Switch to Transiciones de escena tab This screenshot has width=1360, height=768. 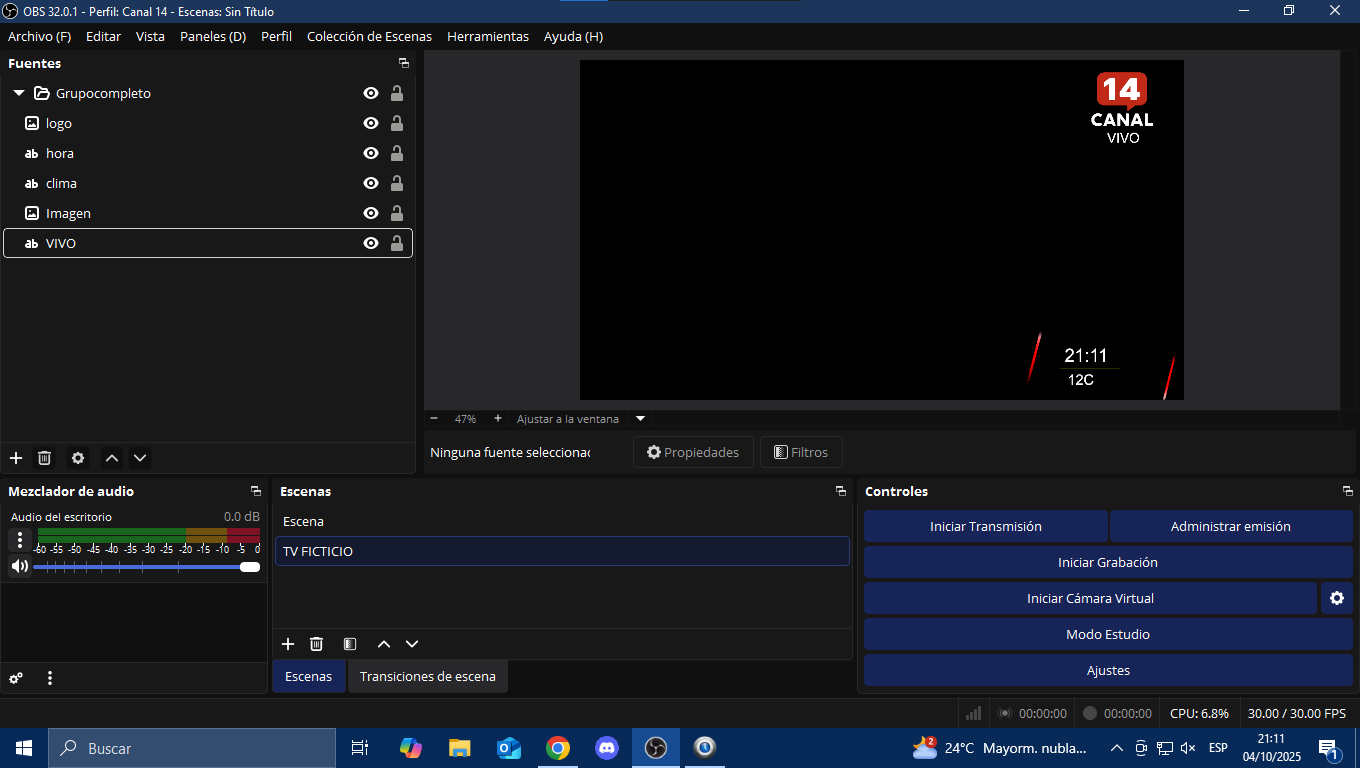coord(427,676)
